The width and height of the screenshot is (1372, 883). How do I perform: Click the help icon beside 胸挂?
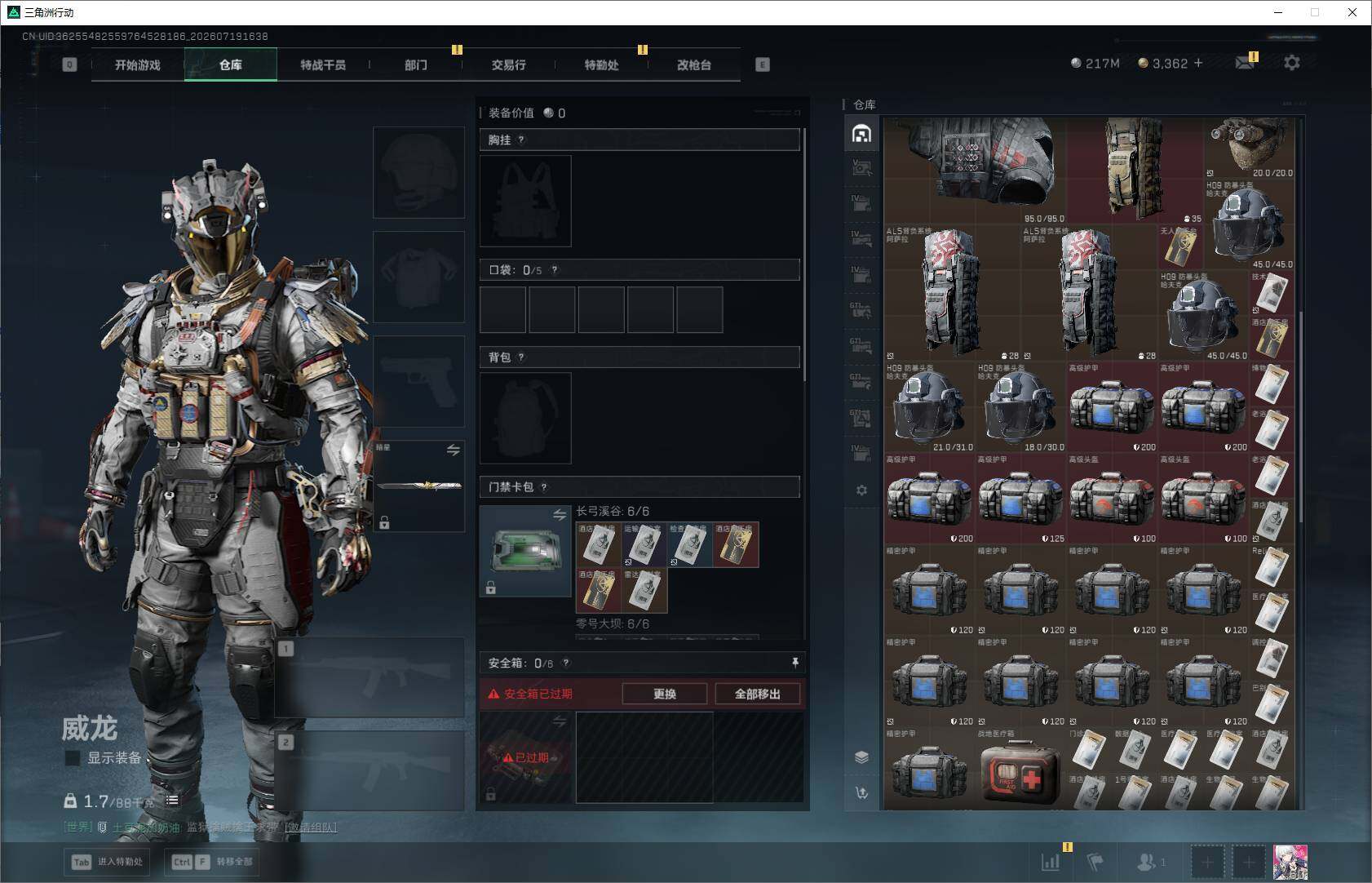521,140
